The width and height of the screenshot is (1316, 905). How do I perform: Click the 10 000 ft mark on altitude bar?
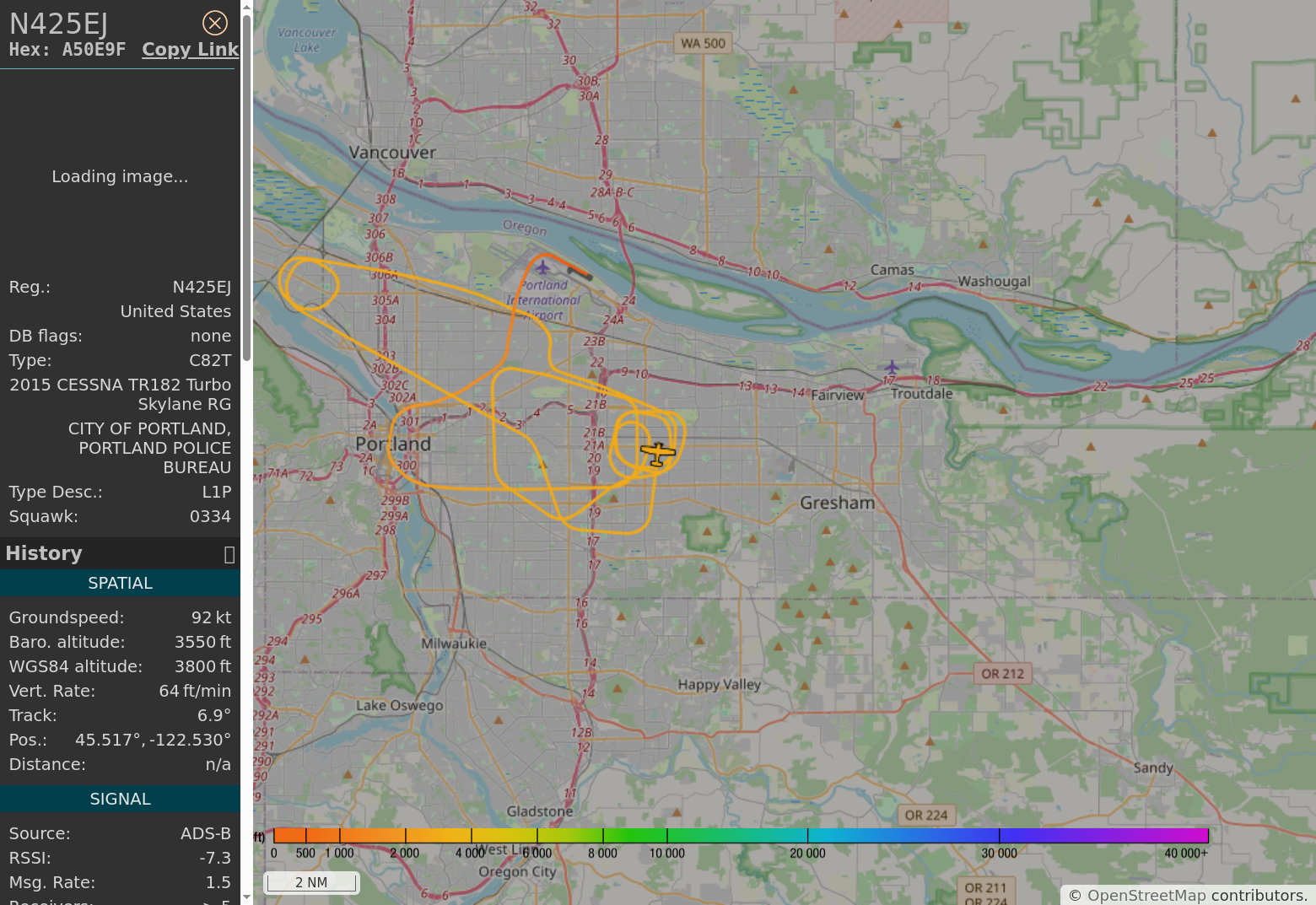pyautogui.click(x=666, y=837)
